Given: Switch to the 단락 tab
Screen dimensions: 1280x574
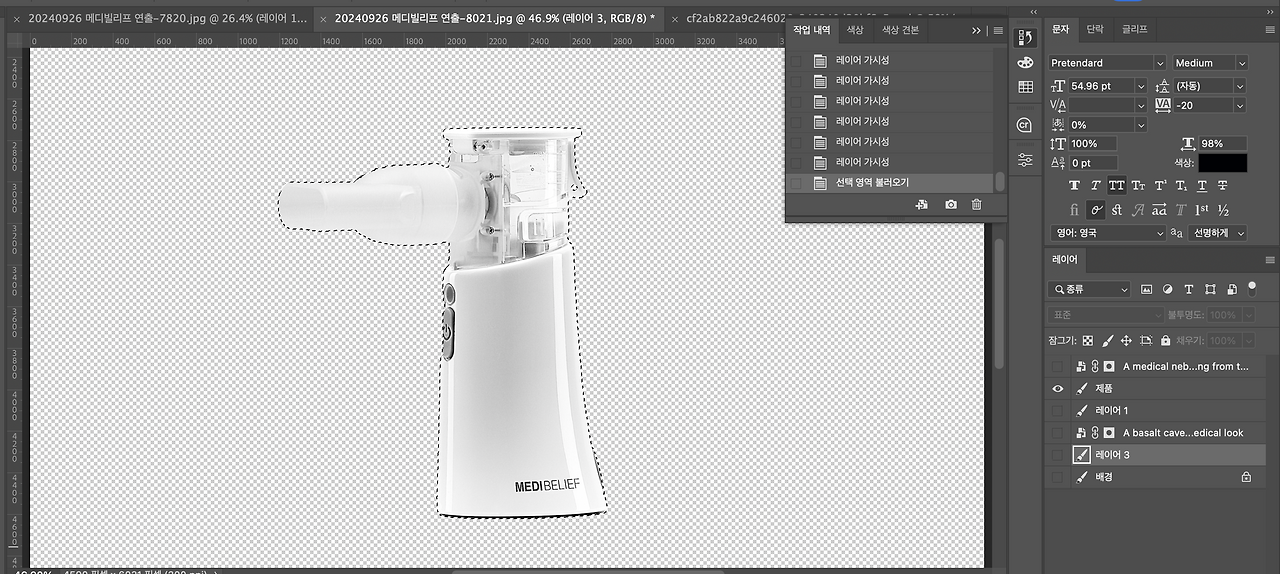Looking at the screenshot, I should 1095,30.
